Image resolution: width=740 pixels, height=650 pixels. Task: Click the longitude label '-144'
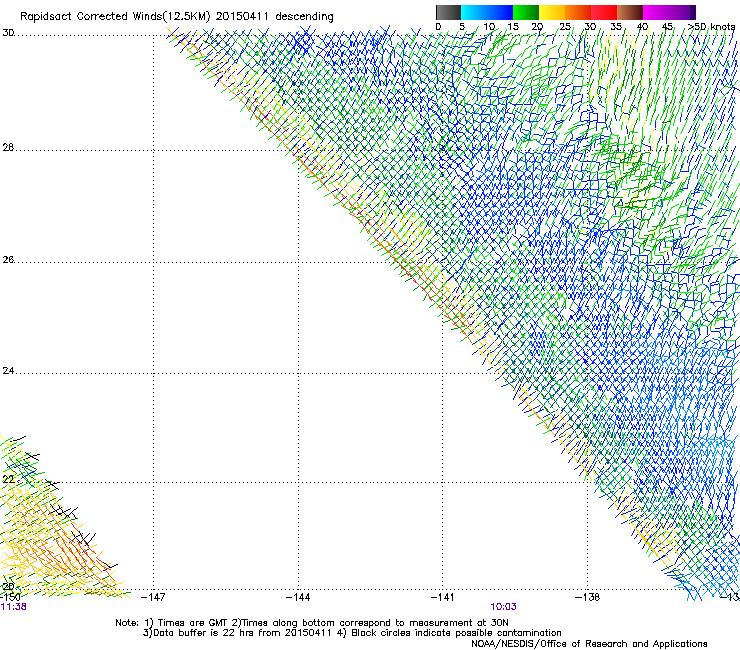click(x=298, y=597)
